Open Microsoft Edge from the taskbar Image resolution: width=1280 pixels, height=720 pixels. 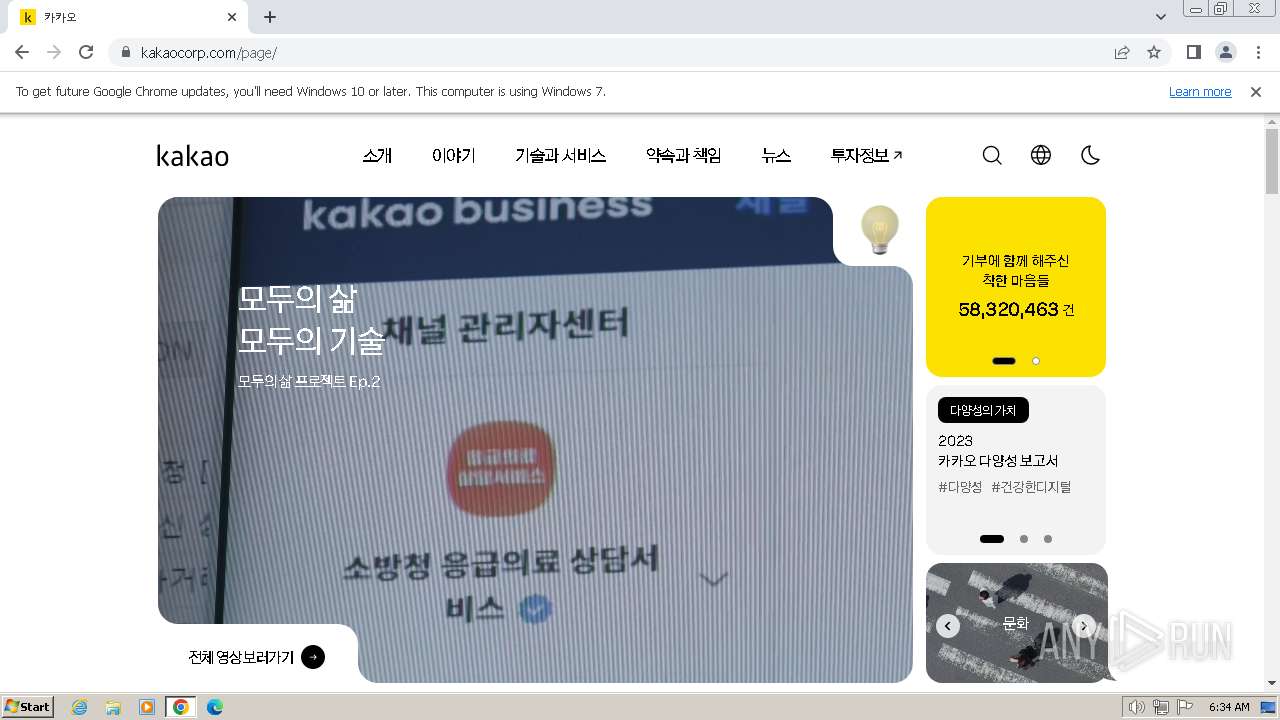[x=215, y=707]
